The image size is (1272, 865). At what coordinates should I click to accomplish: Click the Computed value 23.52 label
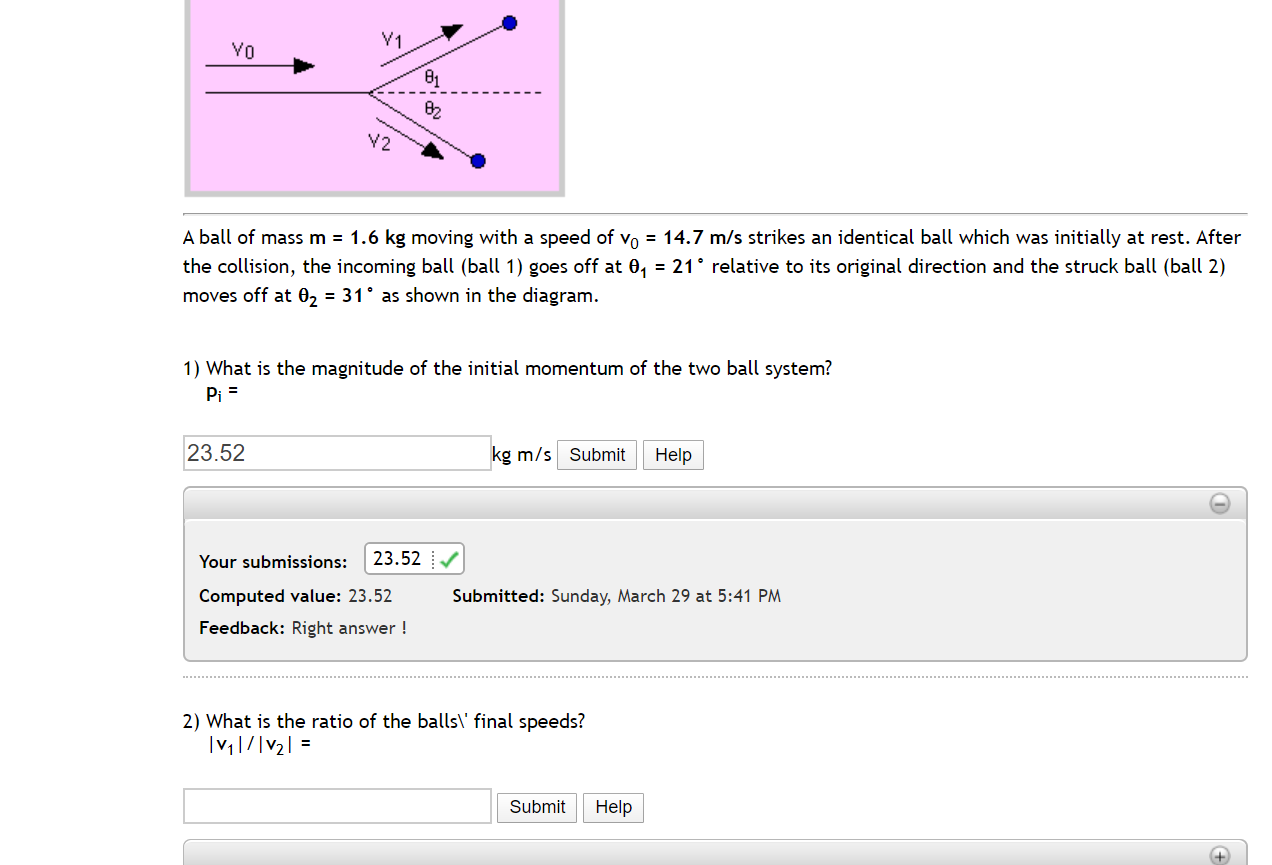pos(295,595)
